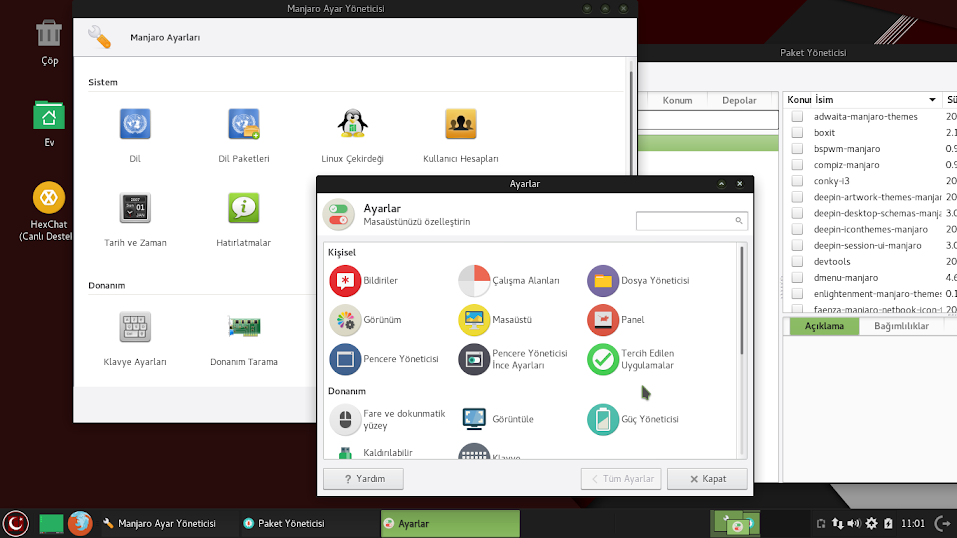This screenshot has height=538, width=957.
Task: Sort packages by İsim column arrow
Action: (x=932, y=100)
